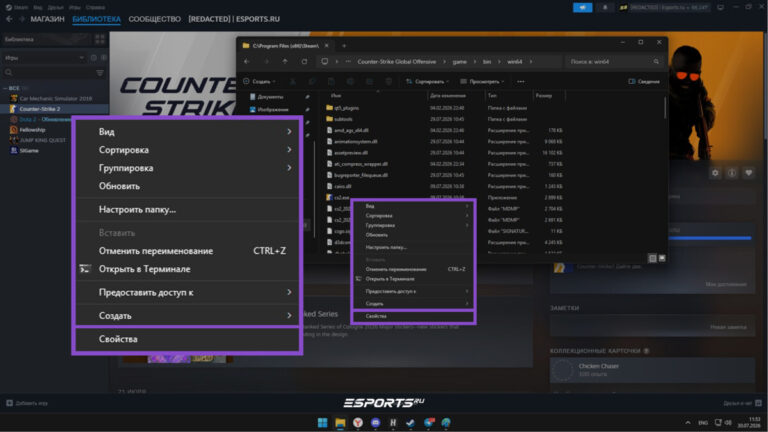This screenshot has height=432, width=768.
Task: Open Steam notifications bell
Action: (605, 7)
